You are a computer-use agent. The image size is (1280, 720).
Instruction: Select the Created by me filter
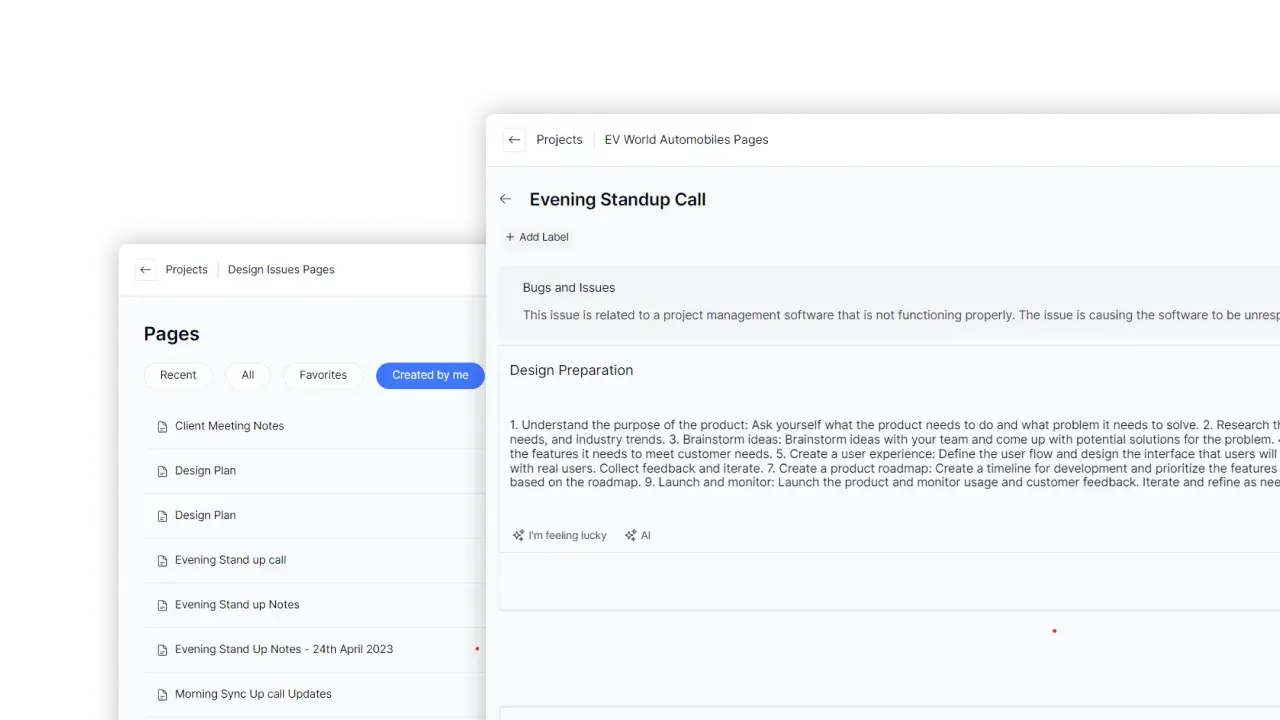pos(430,375)
